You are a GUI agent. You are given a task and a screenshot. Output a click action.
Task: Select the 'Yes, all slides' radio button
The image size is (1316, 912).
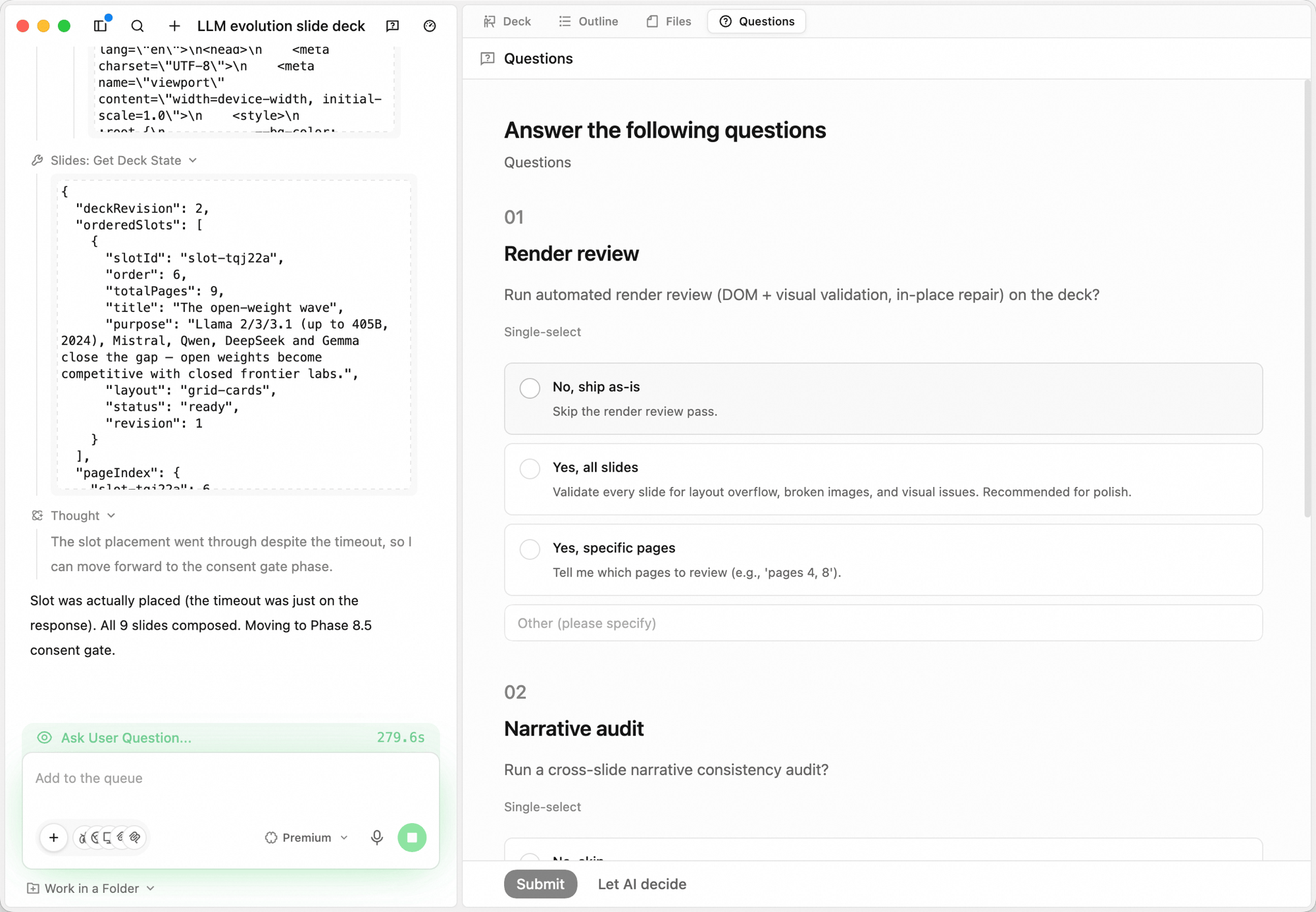(530, 469)
